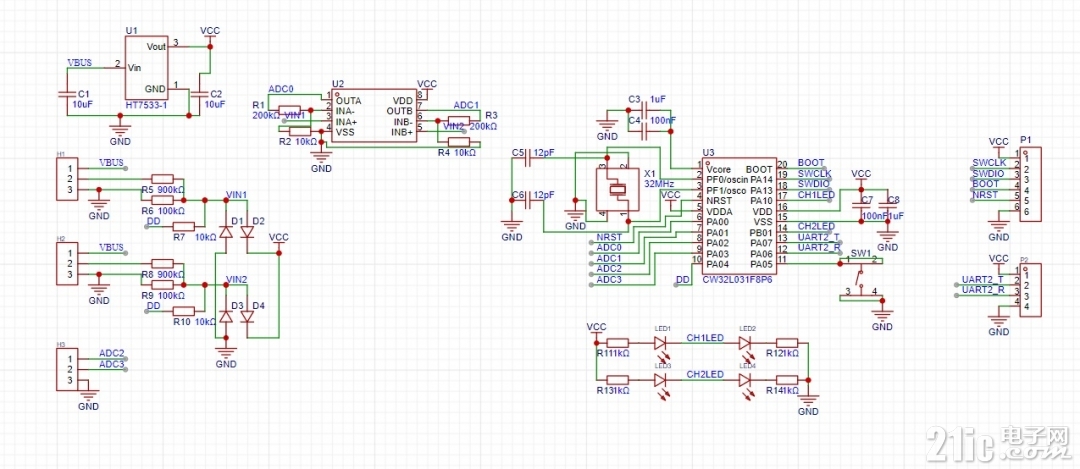Click the ADC0 net label above U2

281,90
